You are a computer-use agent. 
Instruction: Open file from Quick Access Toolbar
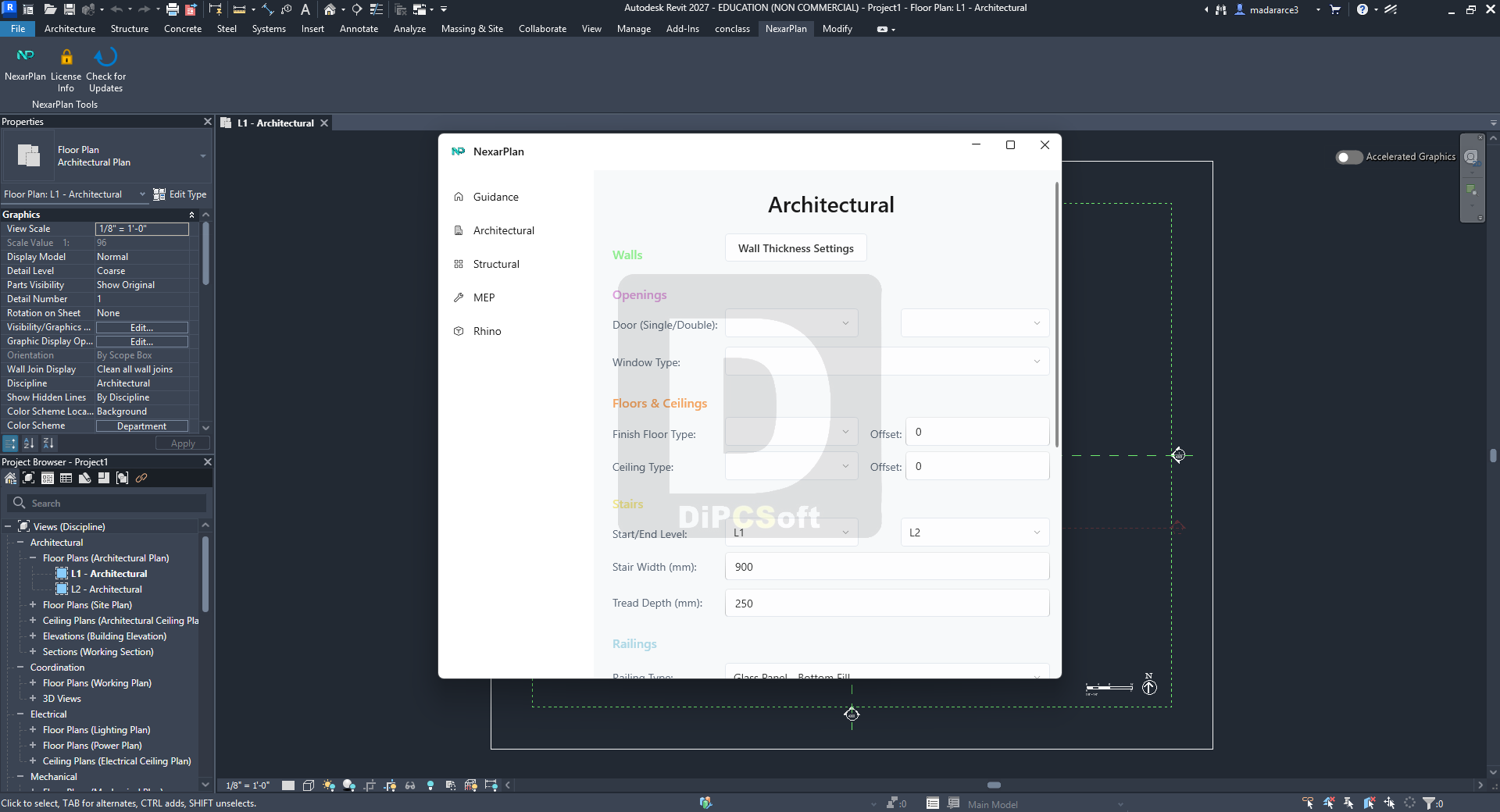click(50, 9)
